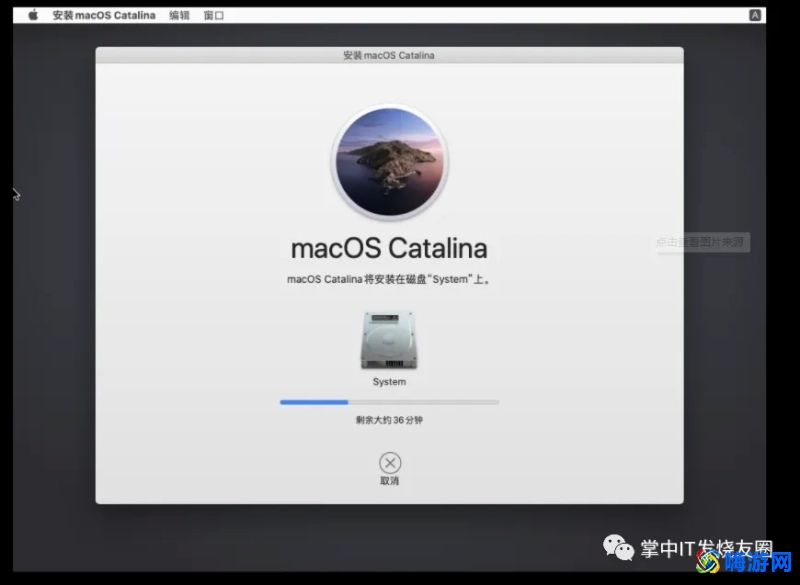Select the System hard disk icon
The height and width of the screenshot is (585, 800).
[x=389, y=340]
